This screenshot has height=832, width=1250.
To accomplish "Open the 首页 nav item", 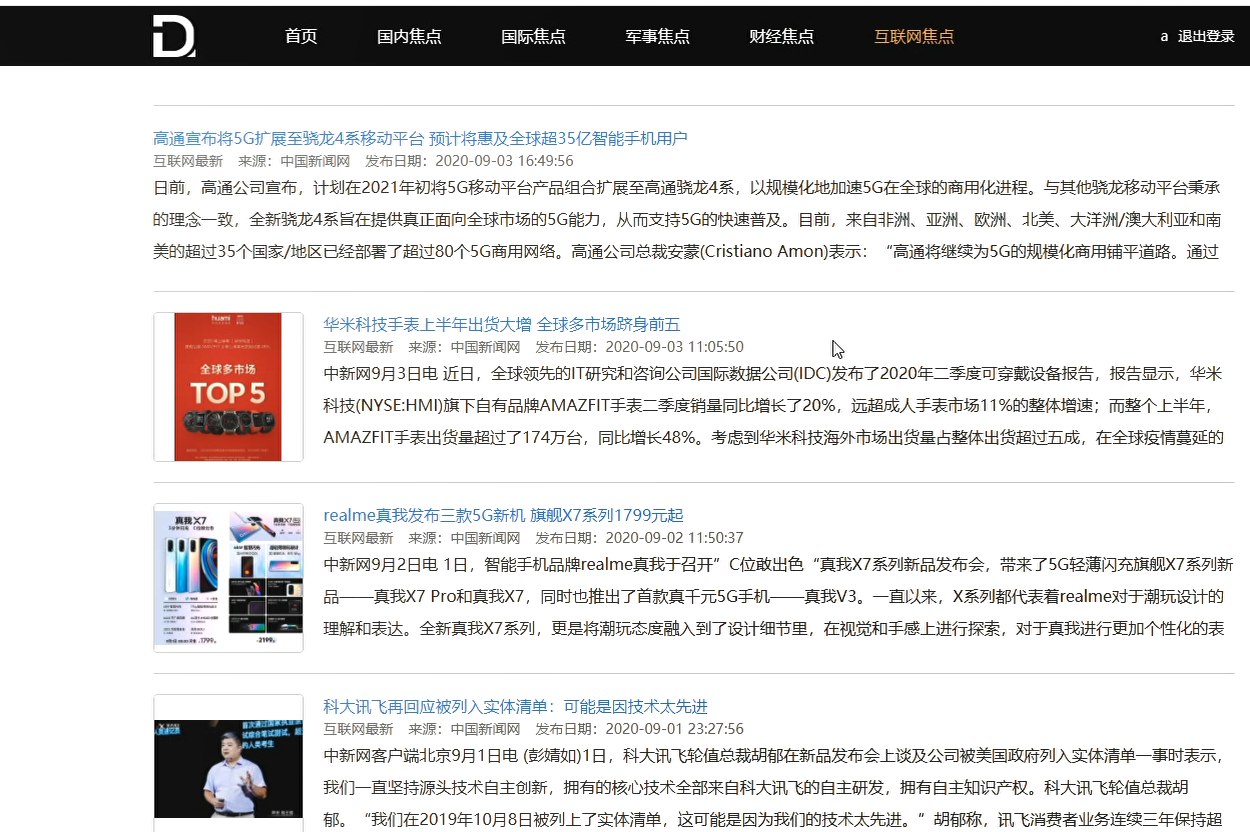I will click(x=301, y=37).
